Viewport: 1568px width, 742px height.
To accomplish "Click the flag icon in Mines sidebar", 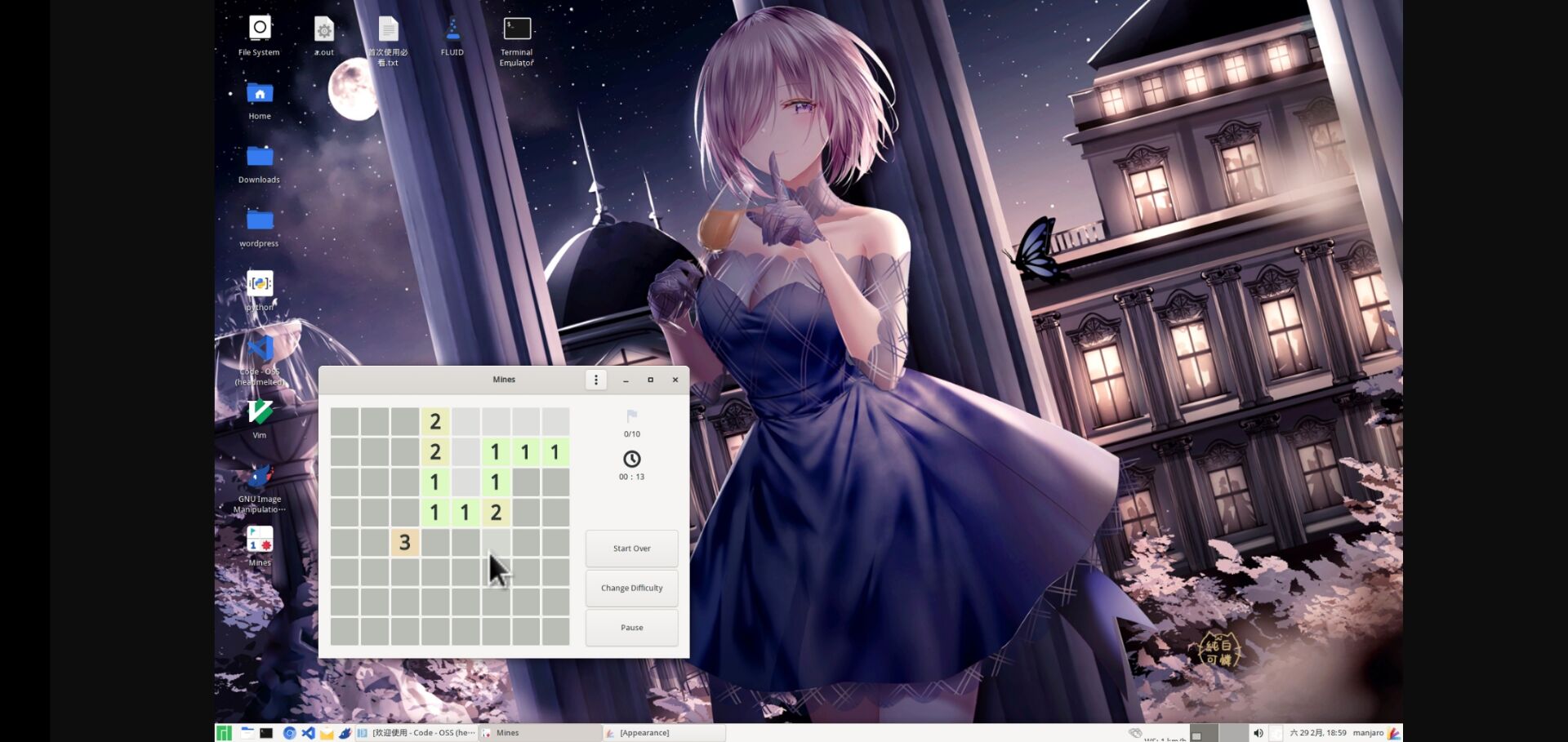I will pyautogui.click(x=632, y=415).
